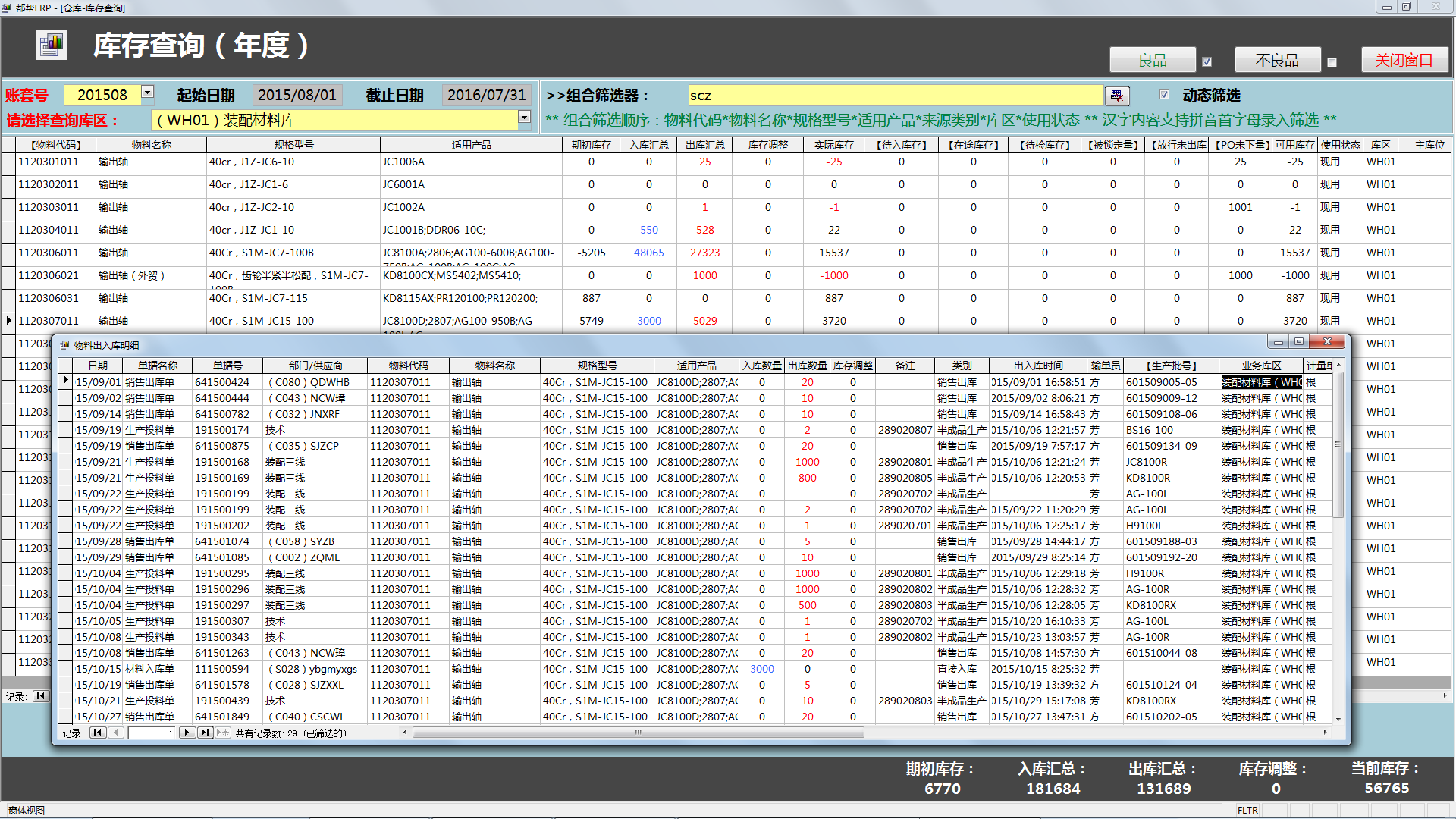The width and height of the screenshot is (1456, 819).
Task: Click the 出入库时间 header in detail popup
Action: [1038, 366]
